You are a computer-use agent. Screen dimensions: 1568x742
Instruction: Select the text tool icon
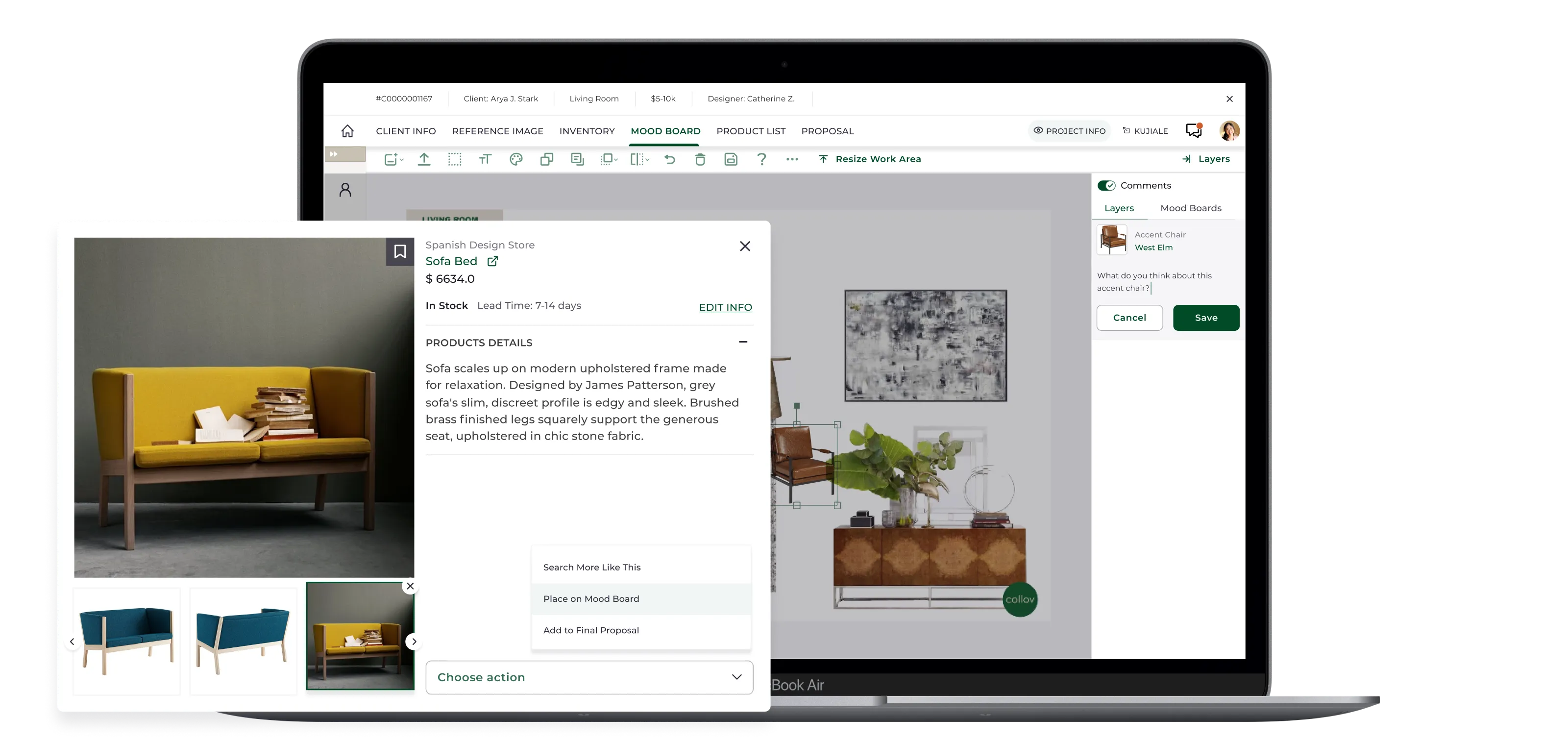[x=485, y=159]
